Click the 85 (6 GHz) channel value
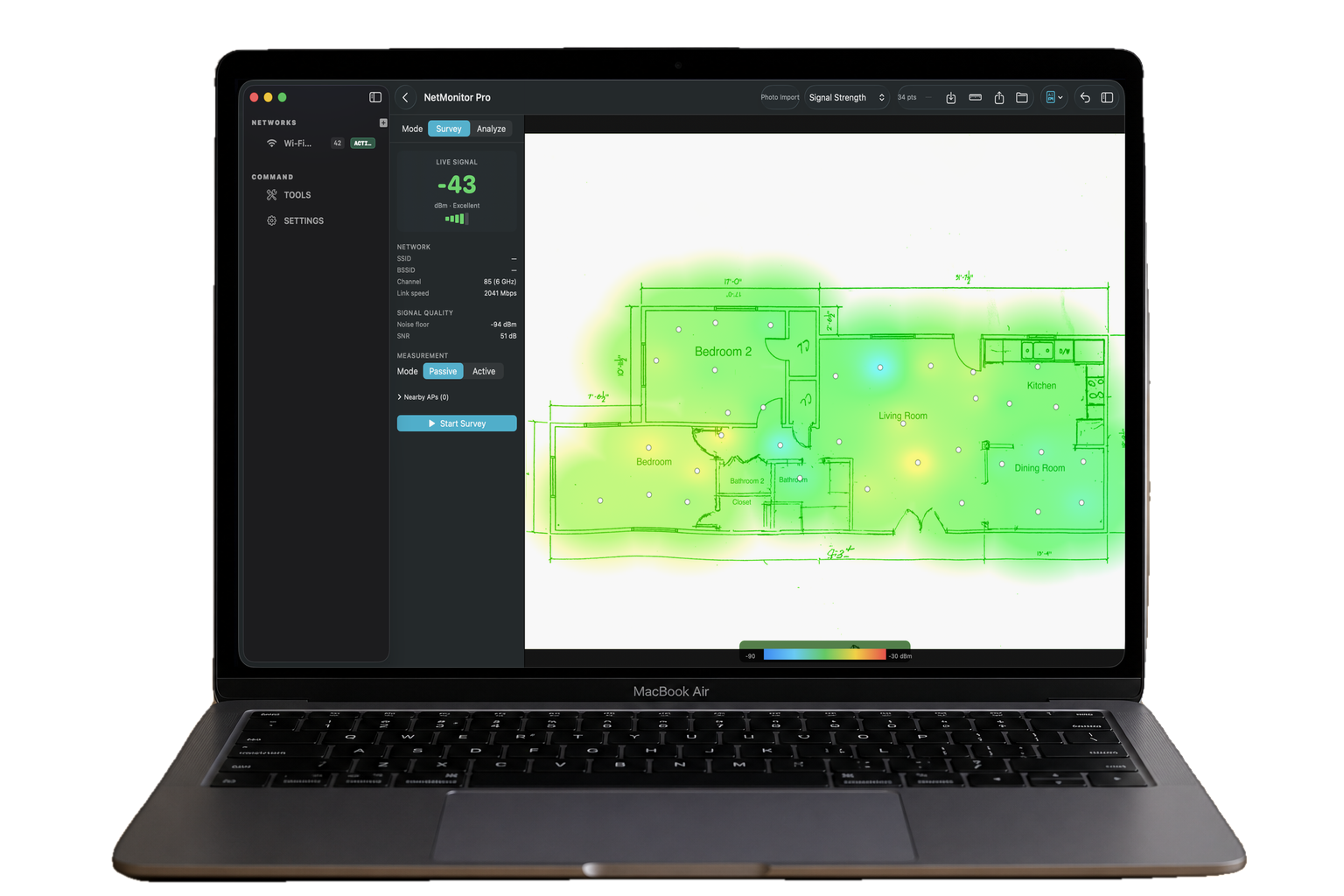 pyautogui.click(x=500, y=282)
